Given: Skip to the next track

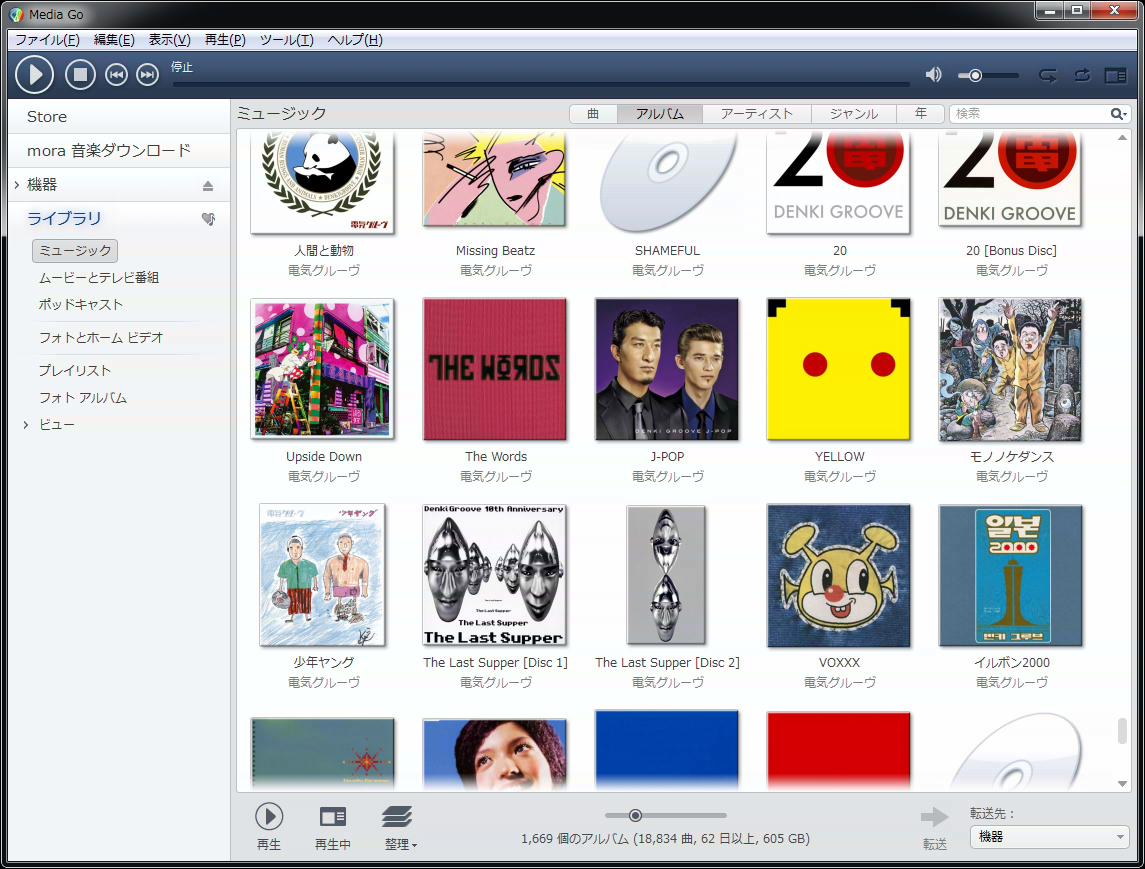Looking at the screenshot, I should pos(147,75).
